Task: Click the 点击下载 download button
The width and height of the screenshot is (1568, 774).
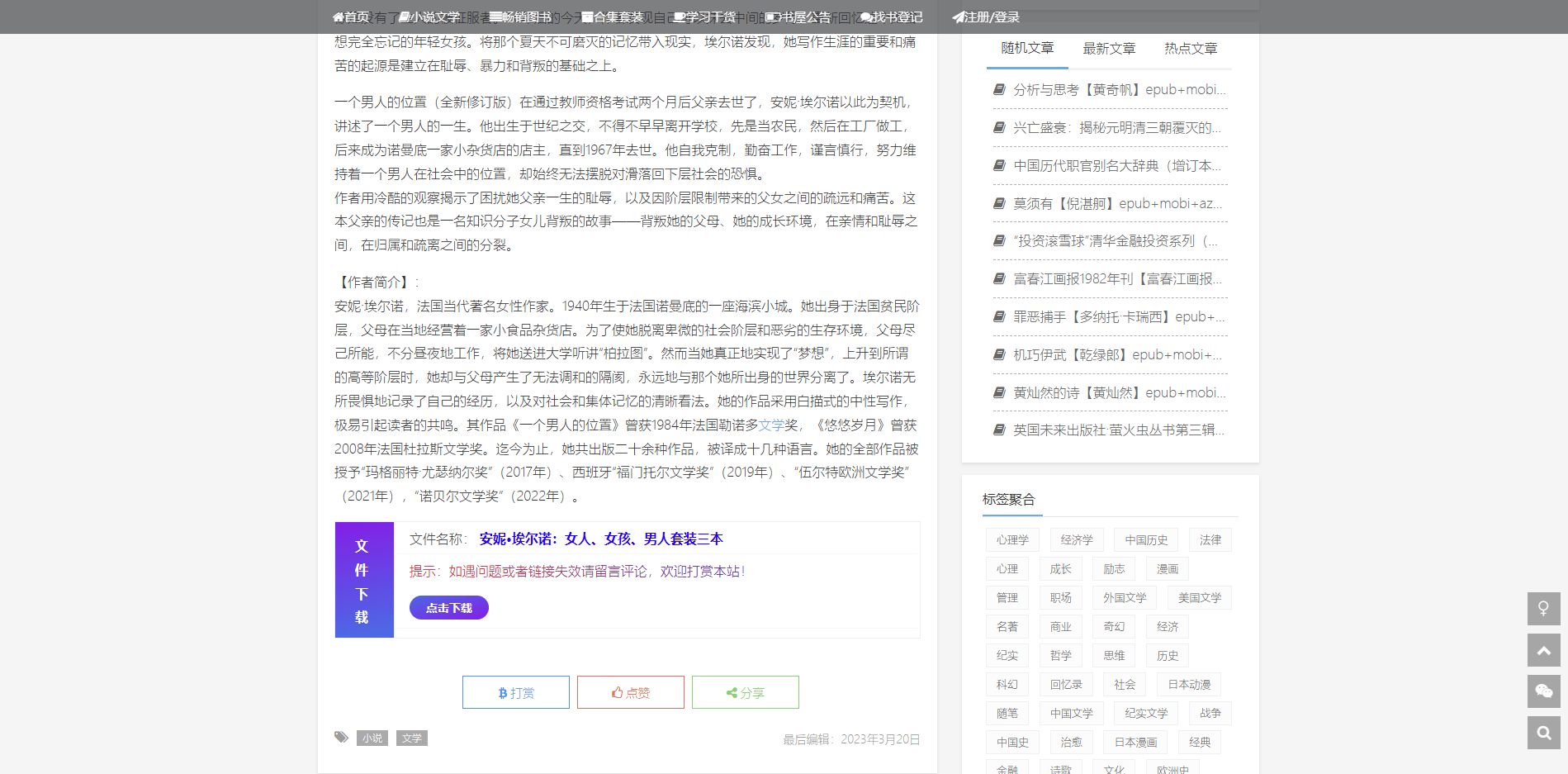Action: (x=449, y=608)
